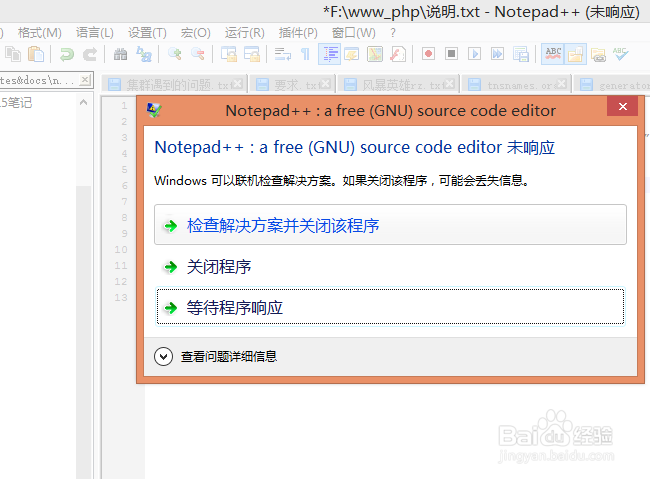The height and width of the screenshot is (479, 650).
Task: Click the Copy toolbar icon
Action: pos(13,54)
